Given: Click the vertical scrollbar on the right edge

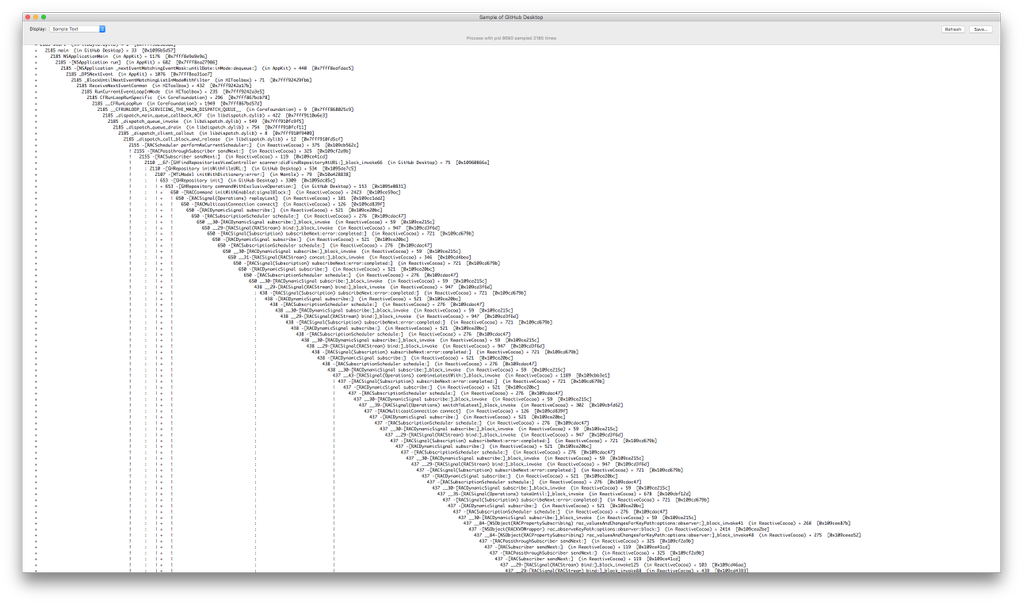Looking at the screenshot, I should point(998,300).
